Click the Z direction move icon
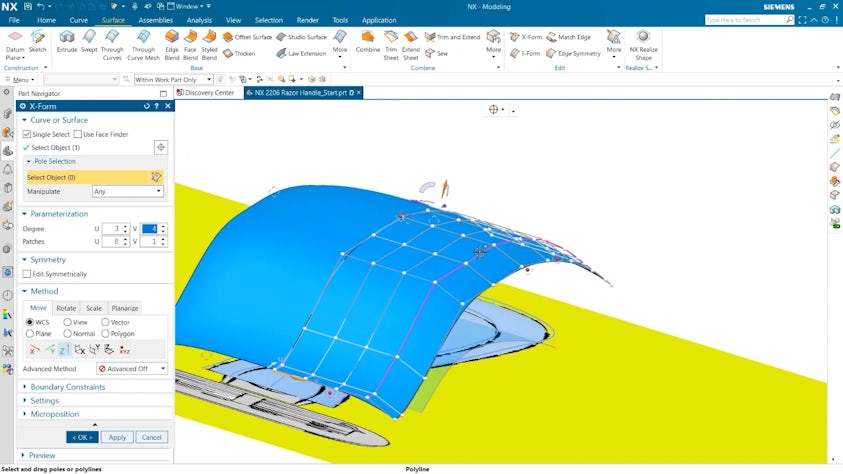The image size is (843, 474). click(63, 350)
